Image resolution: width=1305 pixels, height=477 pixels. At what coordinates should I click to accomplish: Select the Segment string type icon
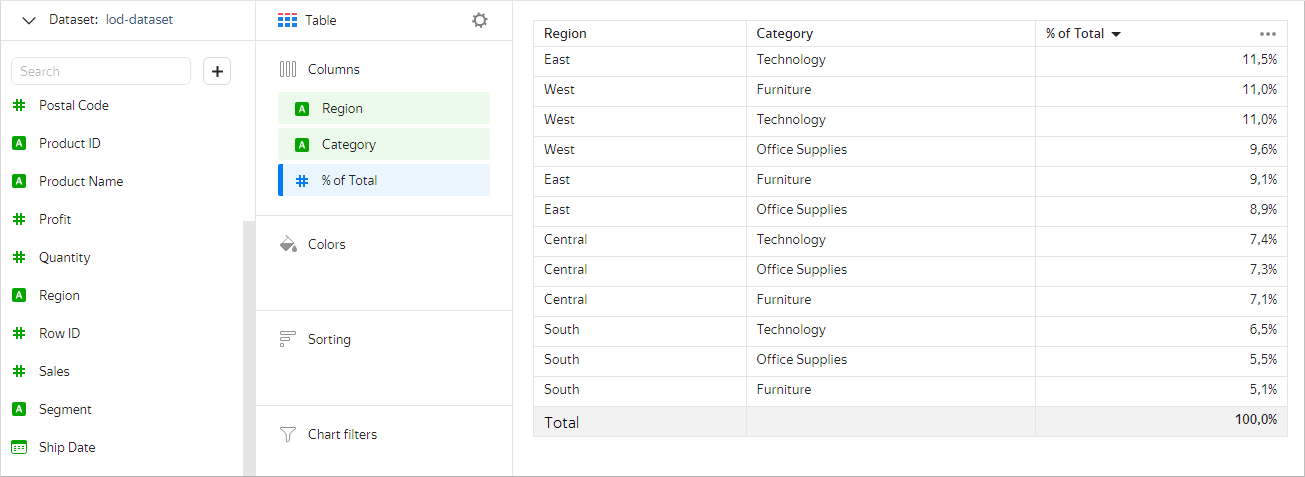[x=18, y=409]
